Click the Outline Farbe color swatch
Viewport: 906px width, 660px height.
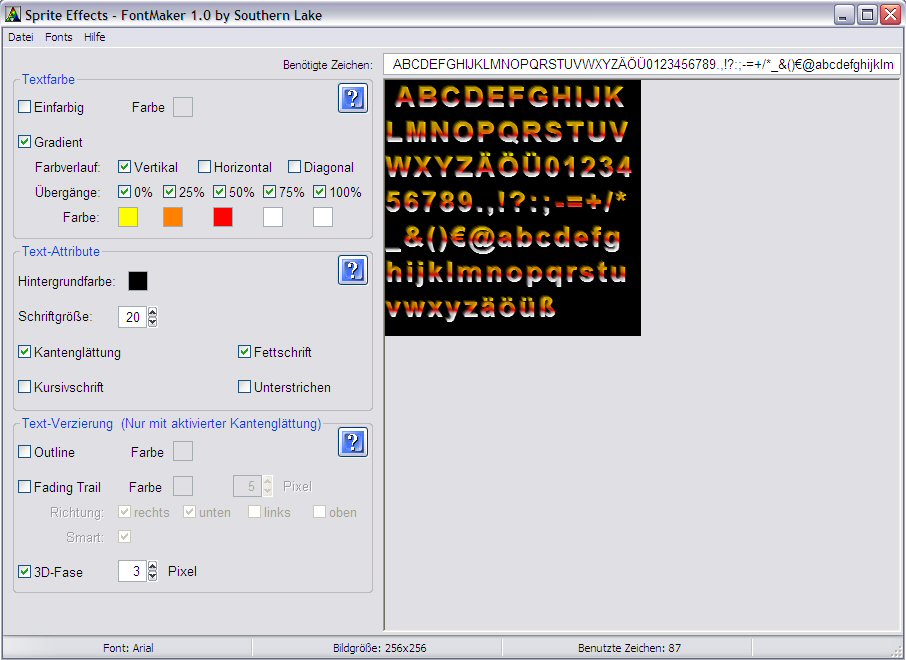(183, 451)
